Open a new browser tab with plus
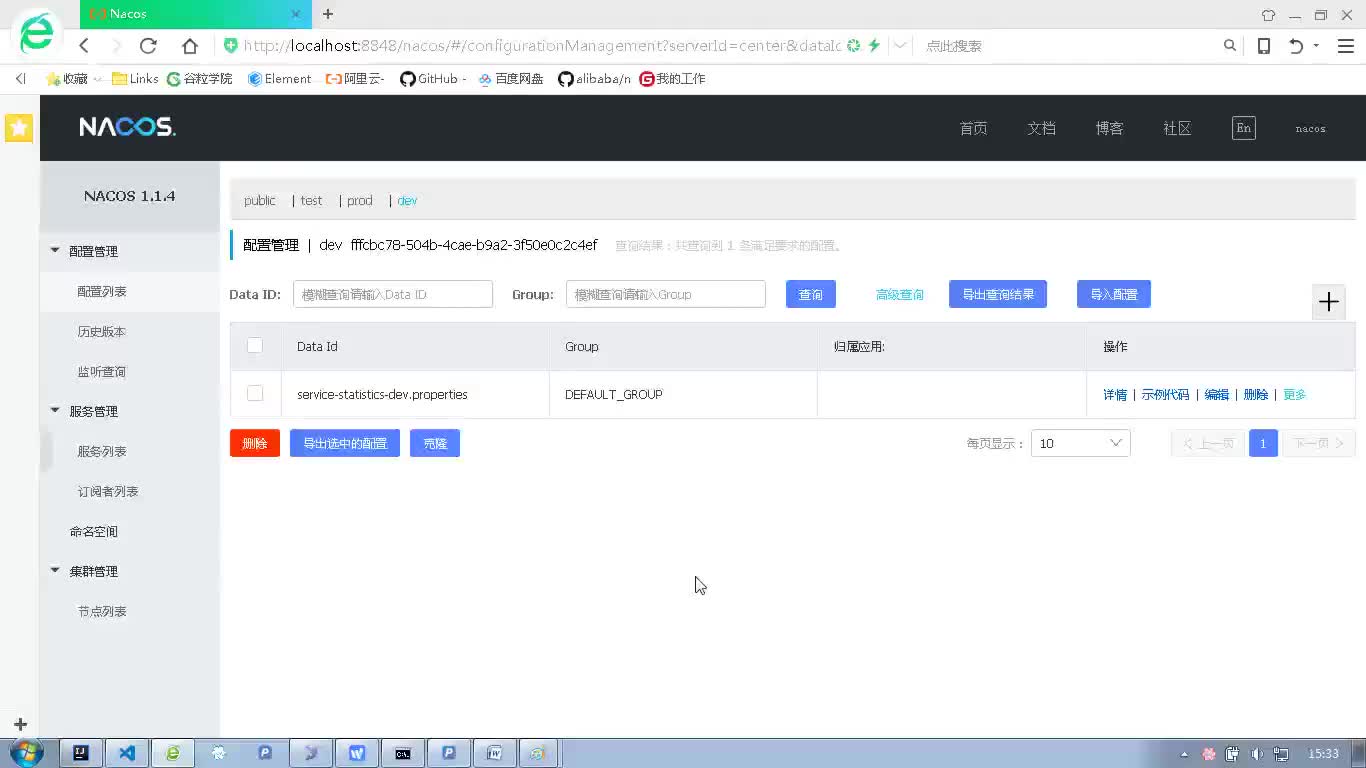Image resolution: width=1366 pixels, height=768 pixels. coord(328,14)
